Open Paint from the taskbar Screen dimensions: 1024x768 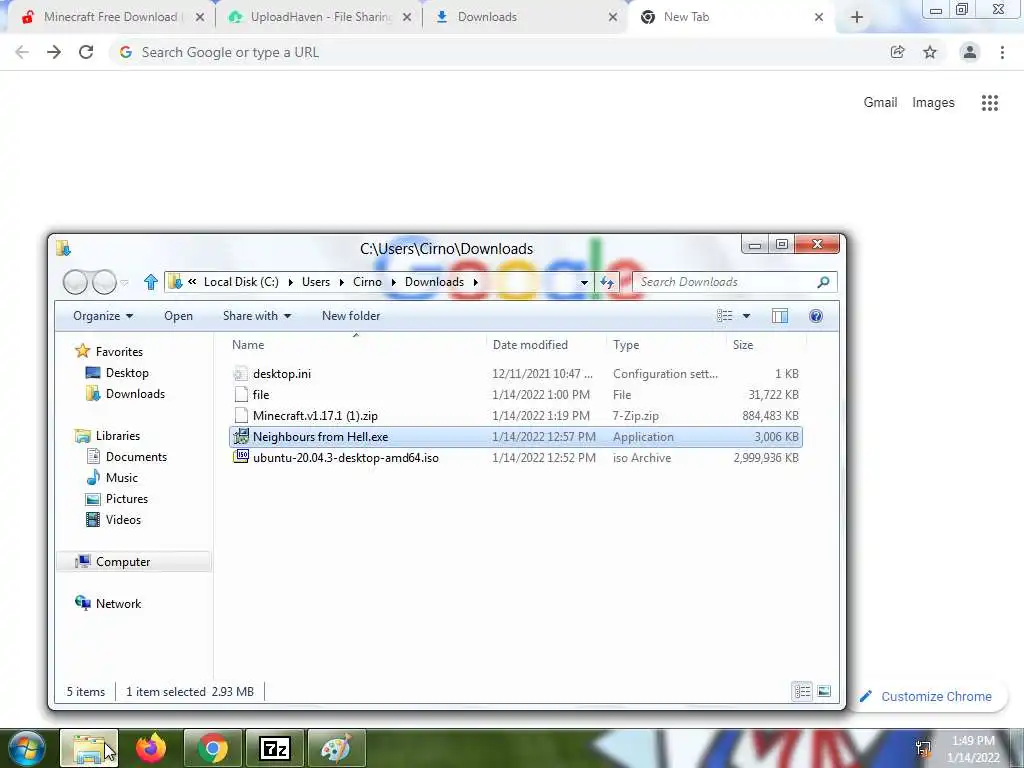[x=336, y=748]
